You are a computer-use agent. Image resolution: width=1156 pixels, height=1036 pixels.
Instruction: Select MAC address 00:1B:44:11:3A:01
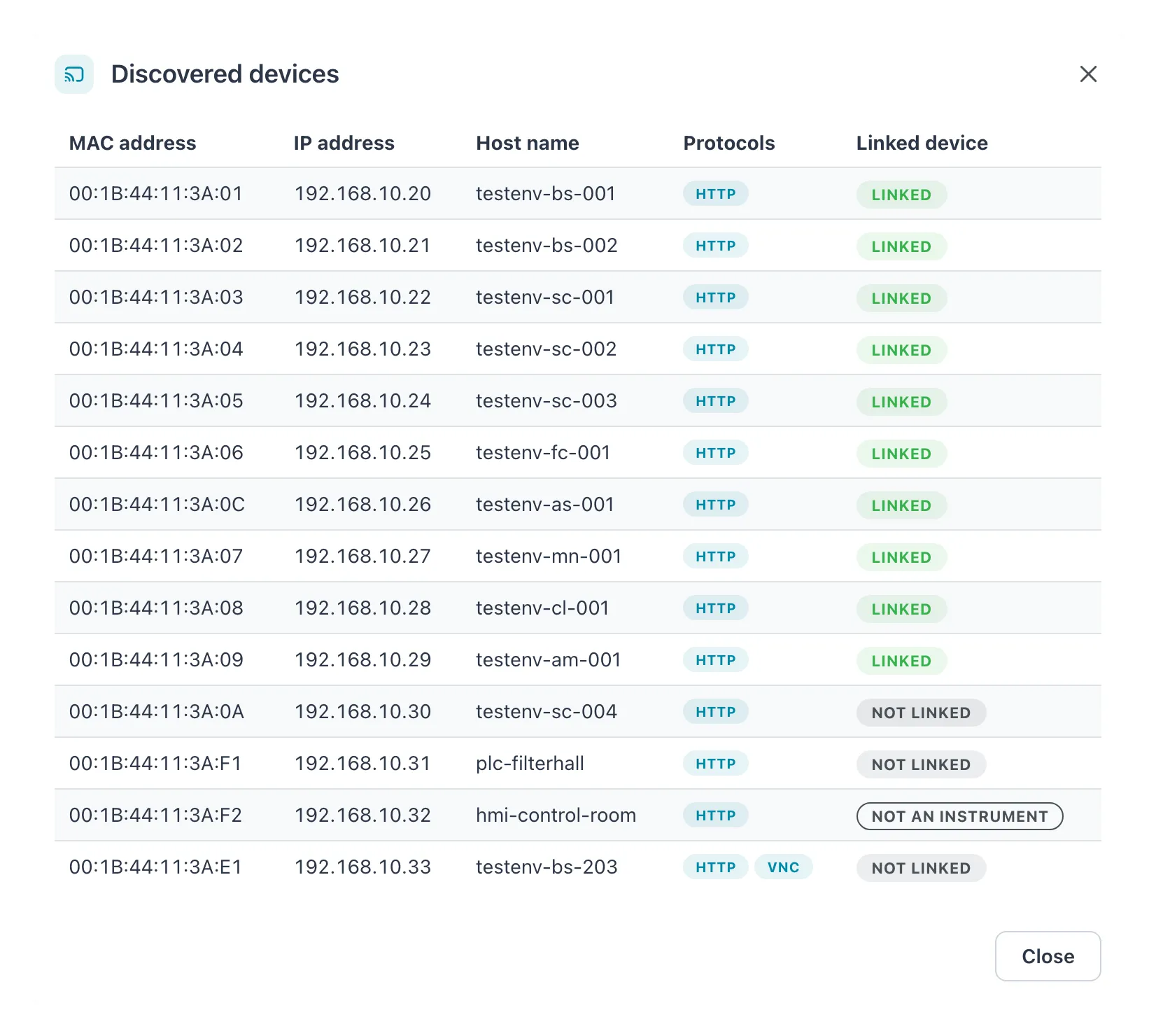coord(156,193)
